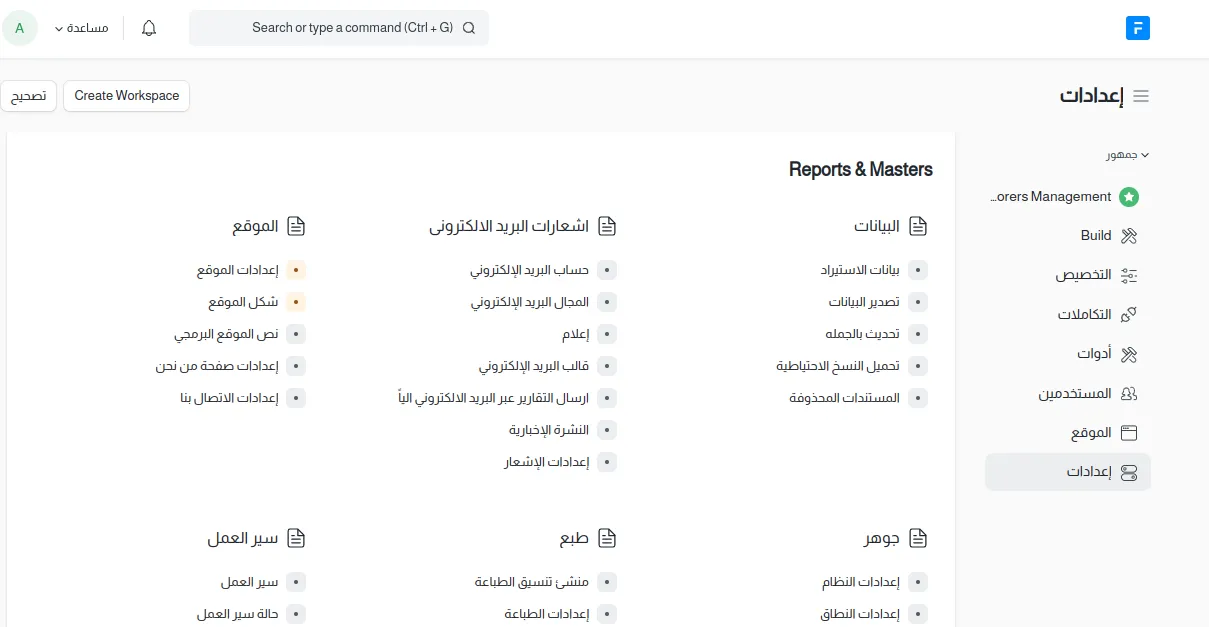Open إعدادات الاتصال بنا link
Screen dimensions: 1209x627
coord(229,398)
